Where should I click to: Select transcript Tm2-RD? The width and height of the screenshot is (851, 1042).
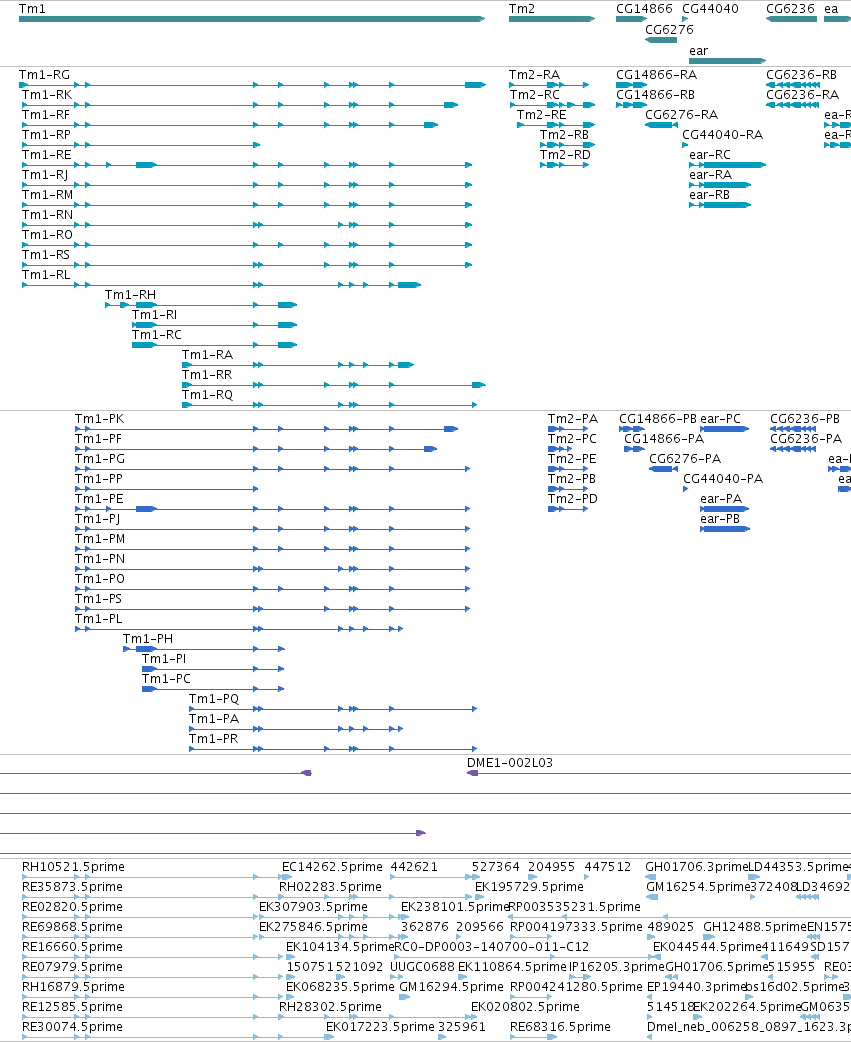[x=564, y=165]
